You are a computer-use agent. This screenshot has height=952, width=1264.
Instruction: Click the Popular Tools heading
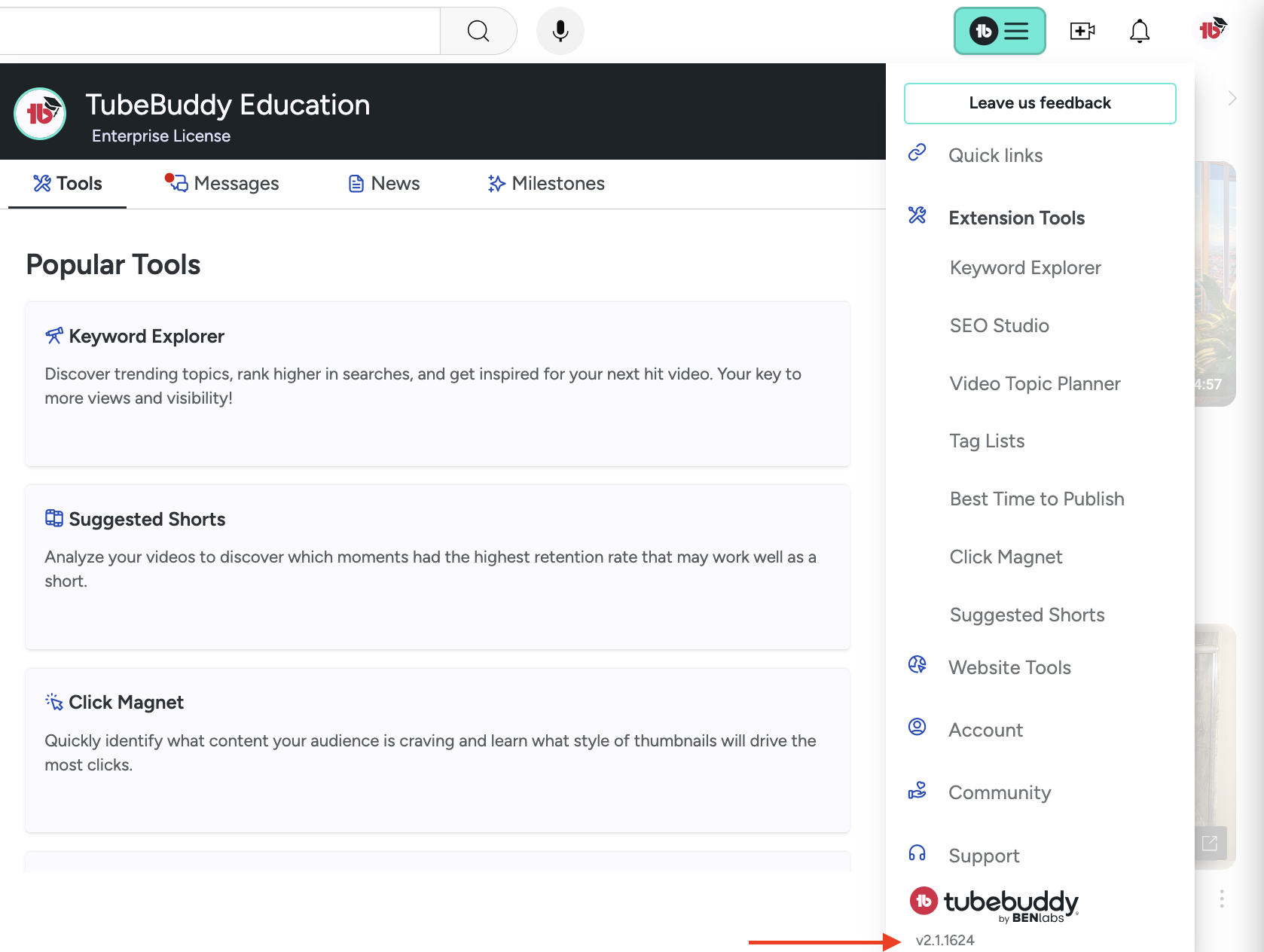pyautogui.click(x=113, y=264)
